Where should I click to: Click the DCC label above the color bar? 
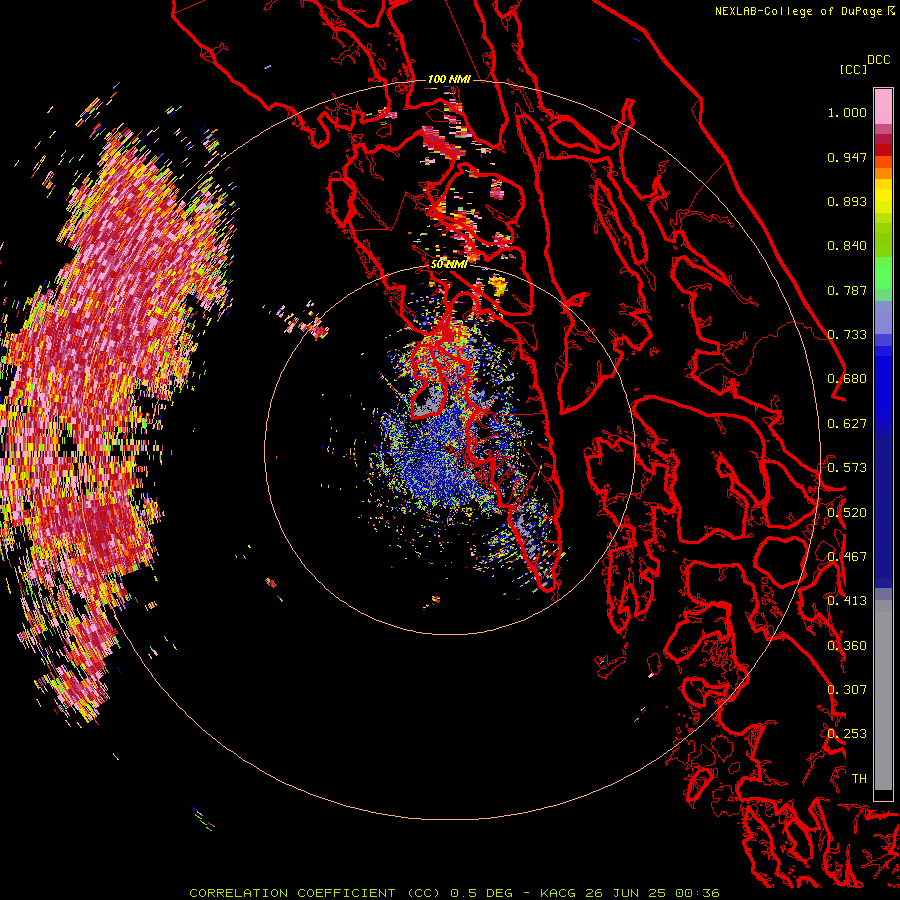[x=878, y=60]
